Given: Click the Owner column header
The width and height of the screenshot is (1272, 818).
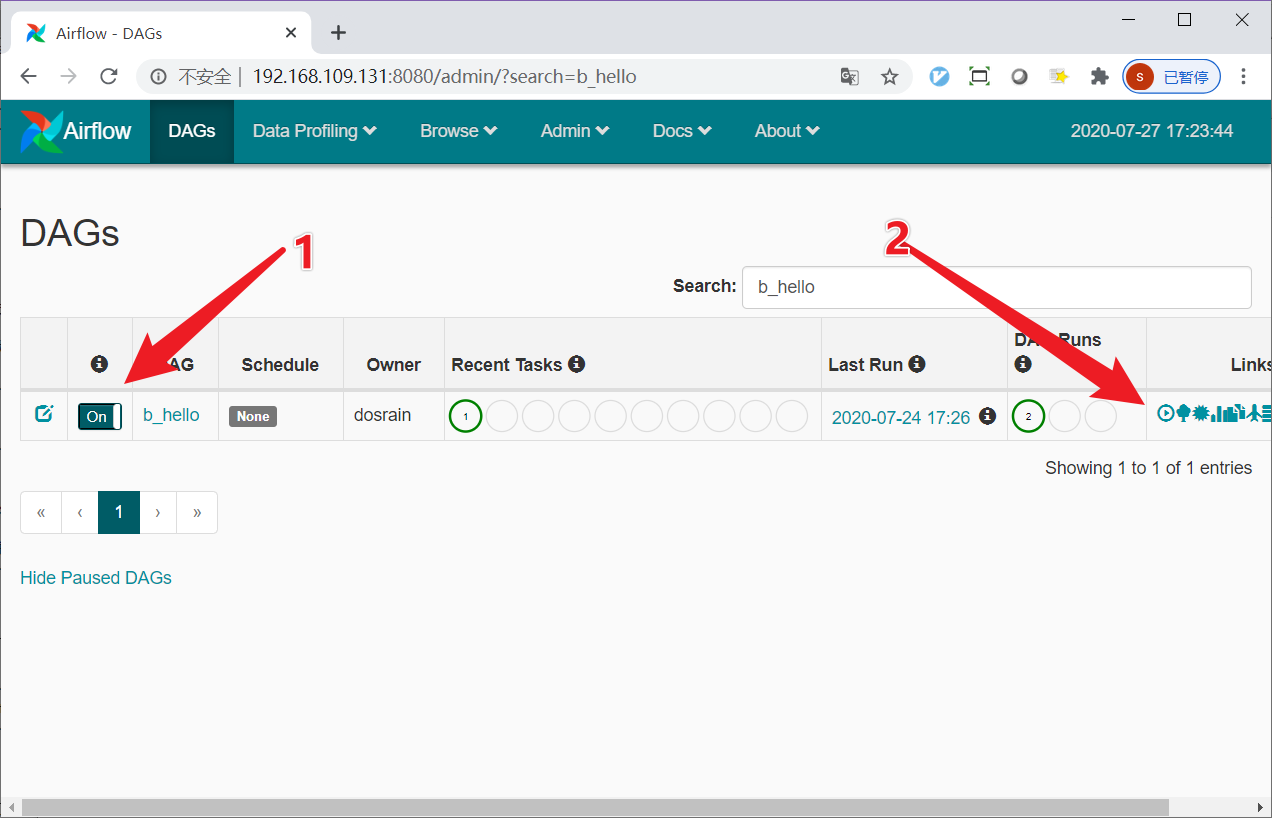Looking at the screenshot, I should click(x=393, y=364).
